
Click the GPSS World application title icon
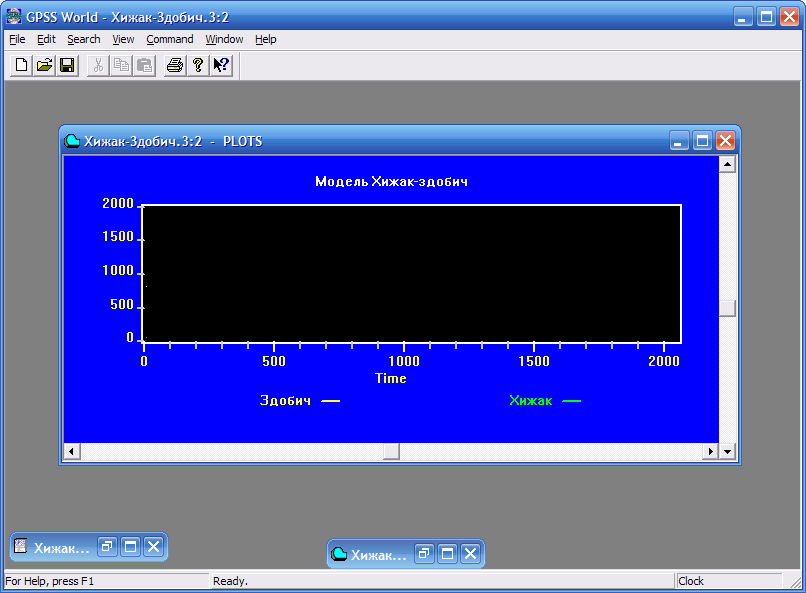[x=14, y=16]
